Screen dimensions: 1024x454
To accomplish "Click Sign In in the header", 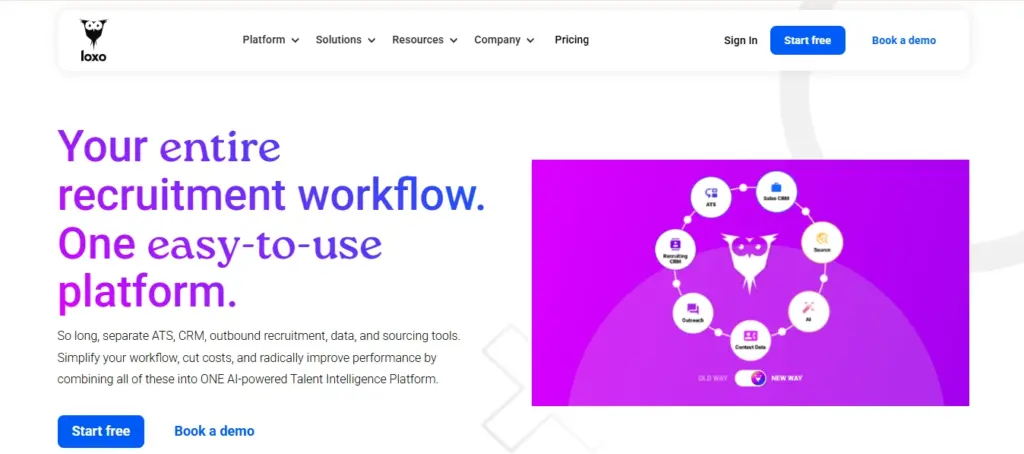I will click(x=741, y=41).
